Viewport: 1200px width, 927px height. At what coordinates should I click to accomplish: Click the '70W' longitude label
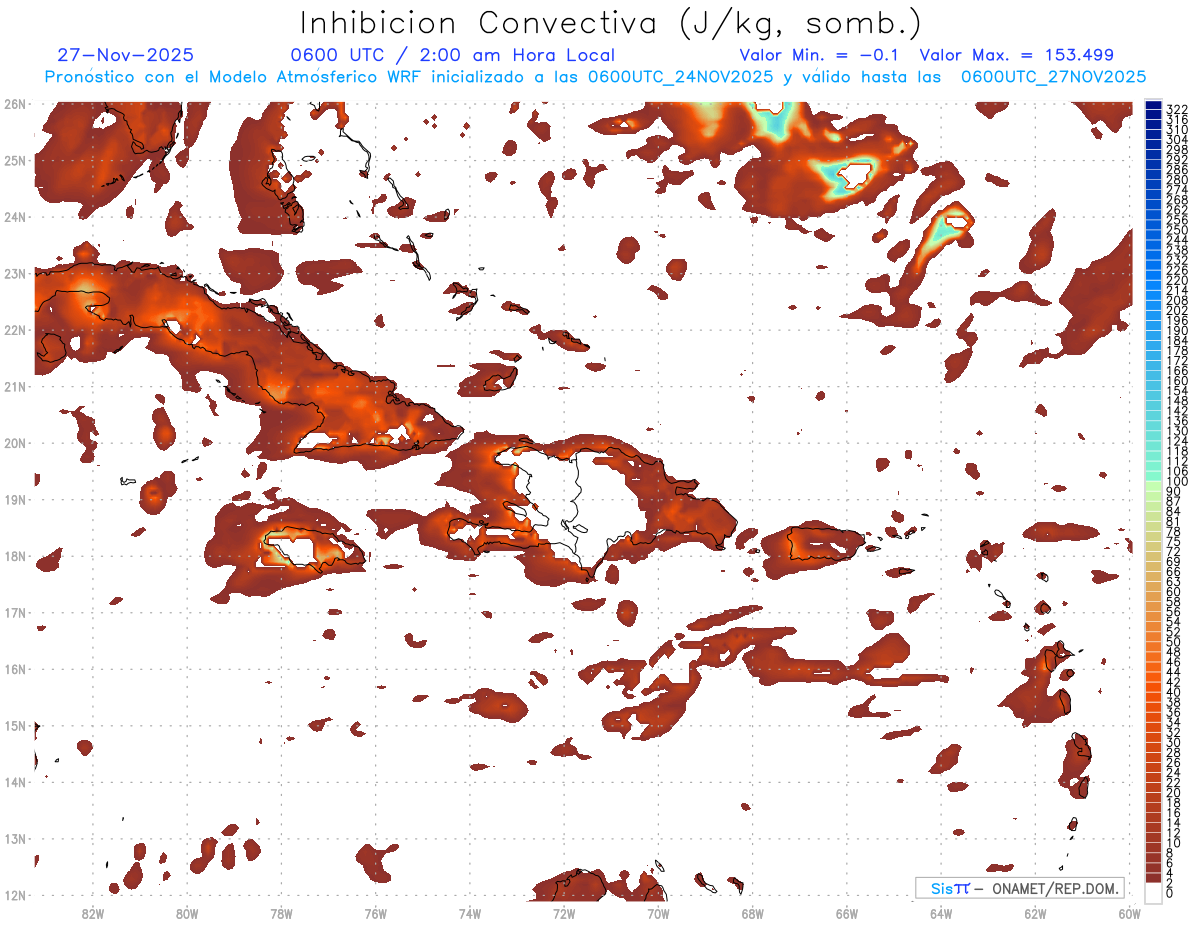(x=658, y=913)
